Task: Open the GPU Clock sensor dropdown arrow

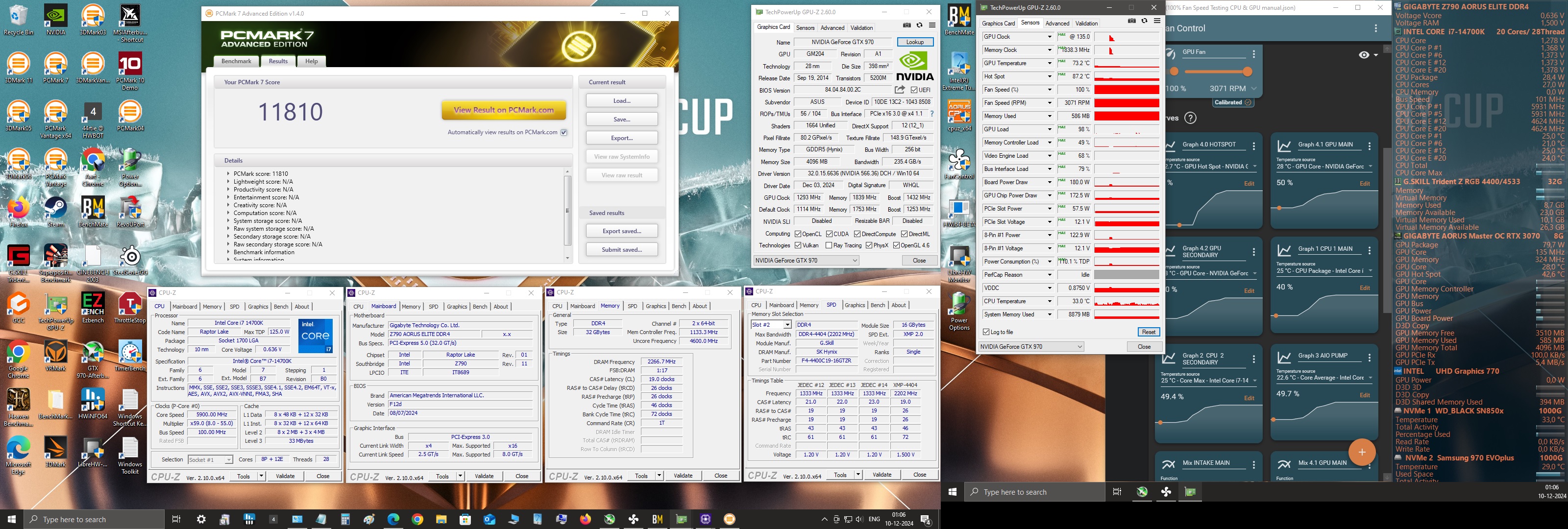Action: 1050,37
